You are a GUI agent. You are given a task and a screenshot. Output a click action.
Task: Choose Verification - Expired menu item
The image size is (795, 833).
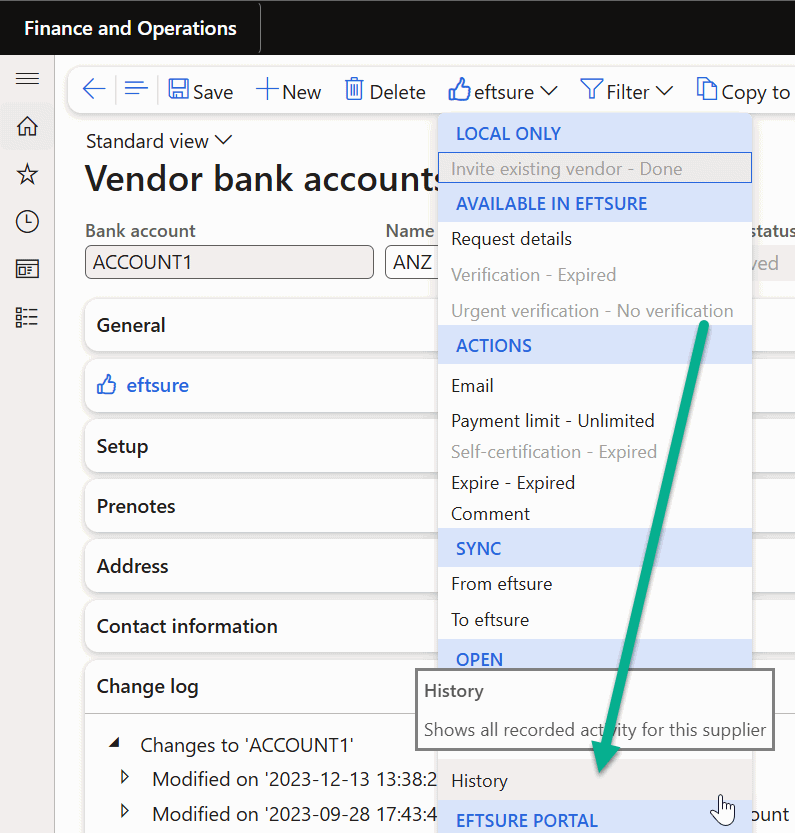click(x=595, y=275)
